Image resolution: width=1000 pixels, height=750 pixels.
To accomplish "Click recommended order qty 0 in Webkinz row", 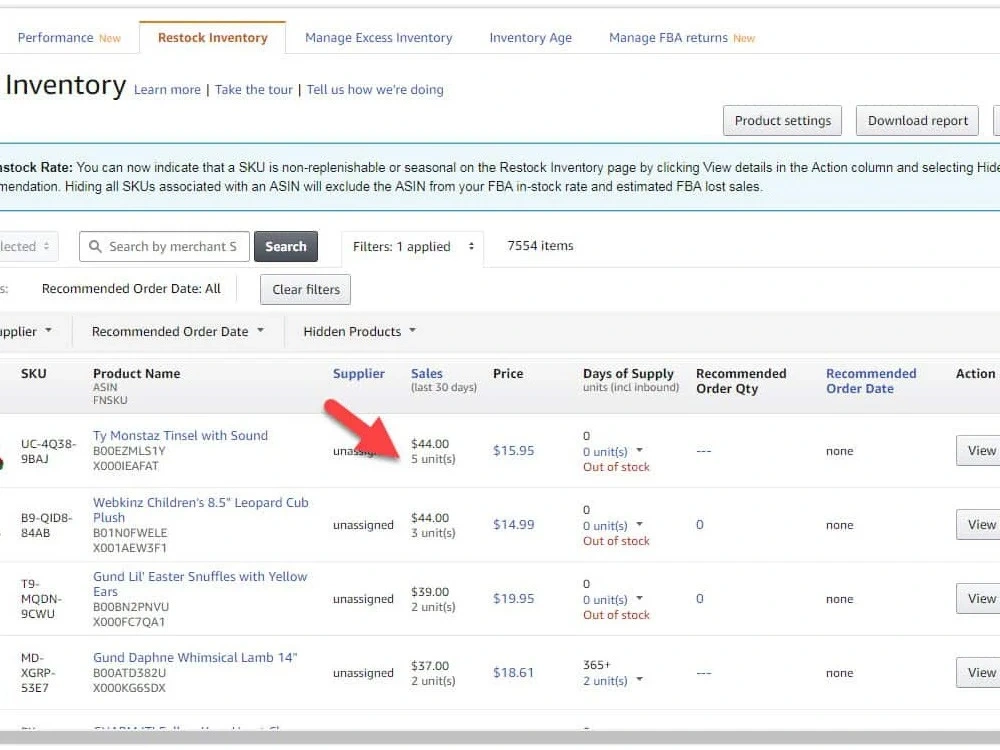I will coord(700,525).
